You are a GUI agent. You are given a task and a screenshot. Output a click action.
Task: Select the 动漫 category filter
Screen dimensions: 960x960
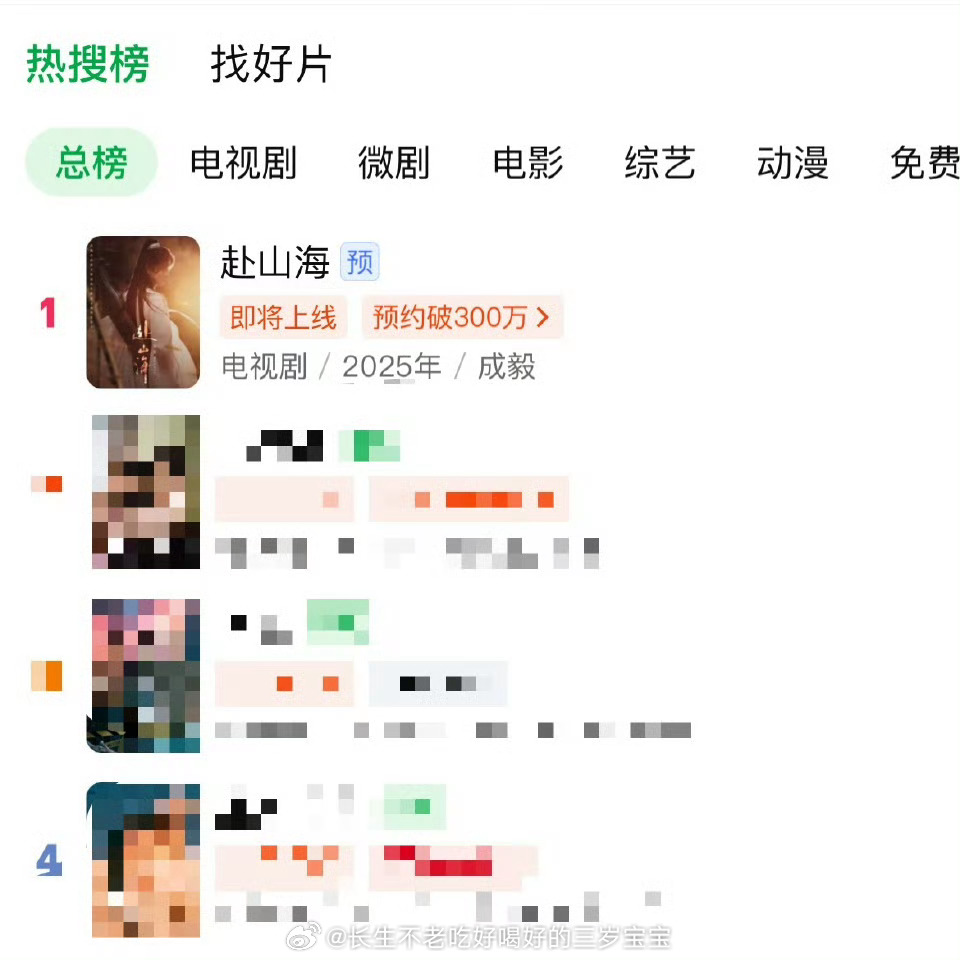(793, 163)
